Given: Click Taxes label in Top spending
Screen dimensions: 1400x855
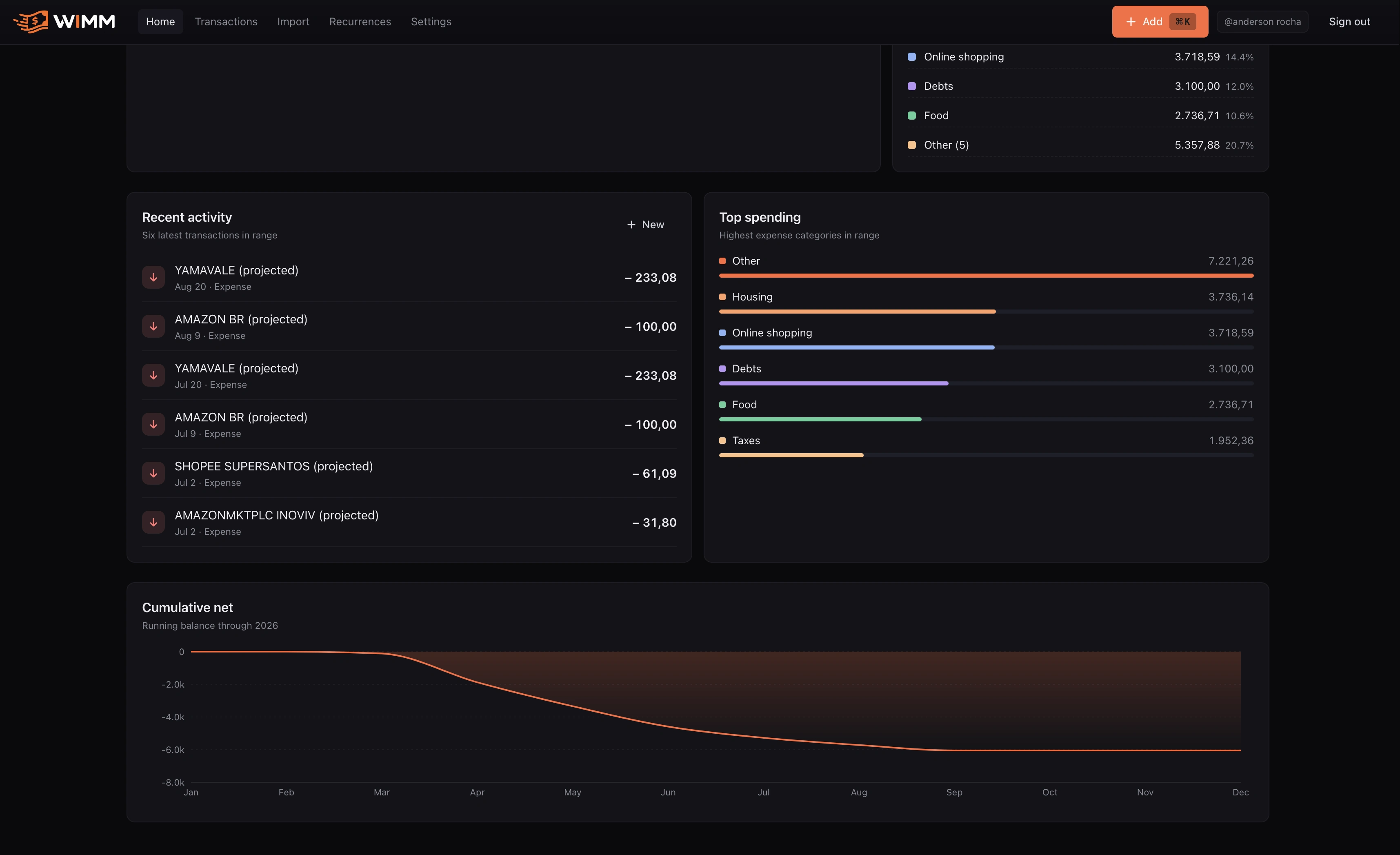Looking at the screenshot, I should tap(746, 441).
